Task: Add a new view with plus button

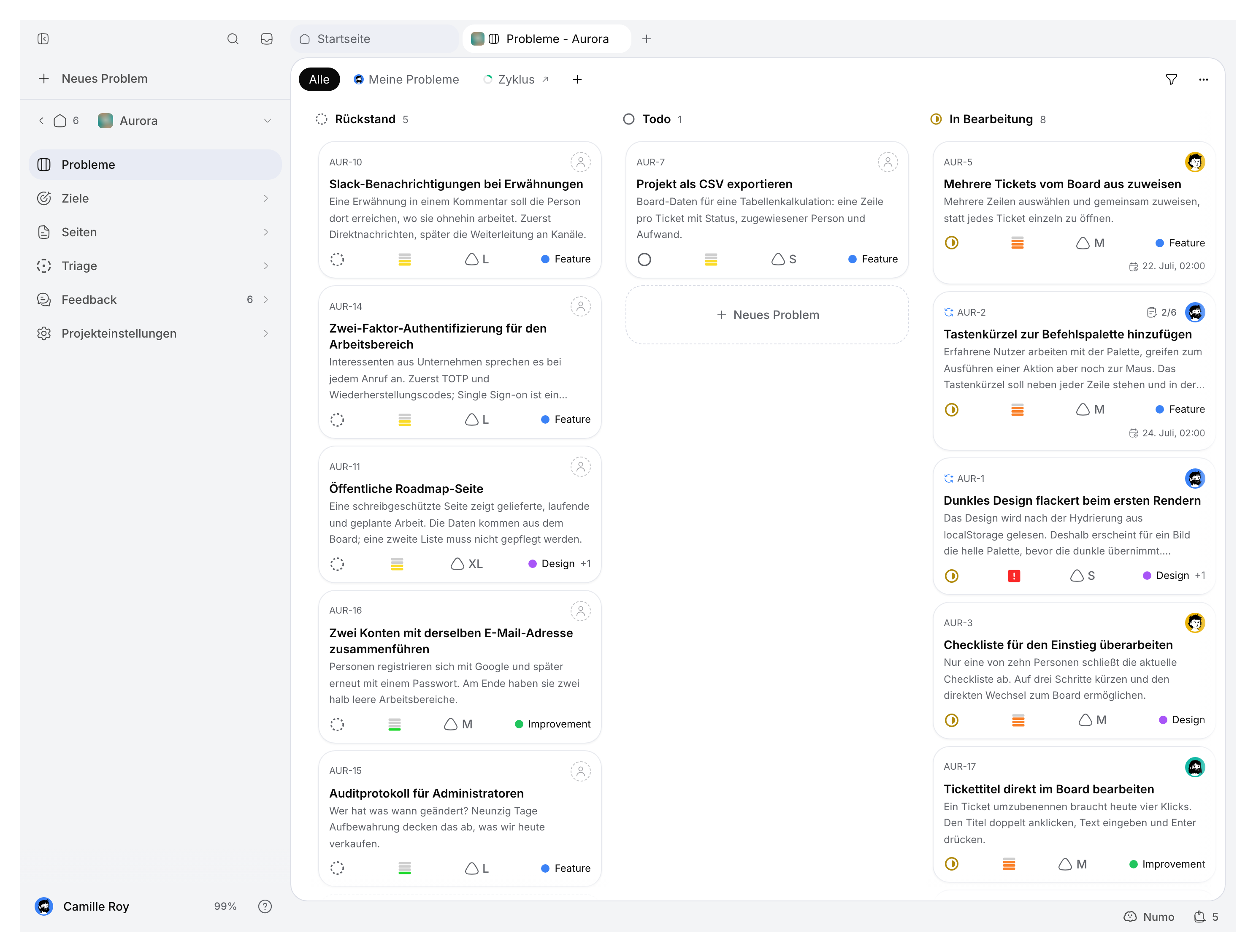Action: pos(577,79)
